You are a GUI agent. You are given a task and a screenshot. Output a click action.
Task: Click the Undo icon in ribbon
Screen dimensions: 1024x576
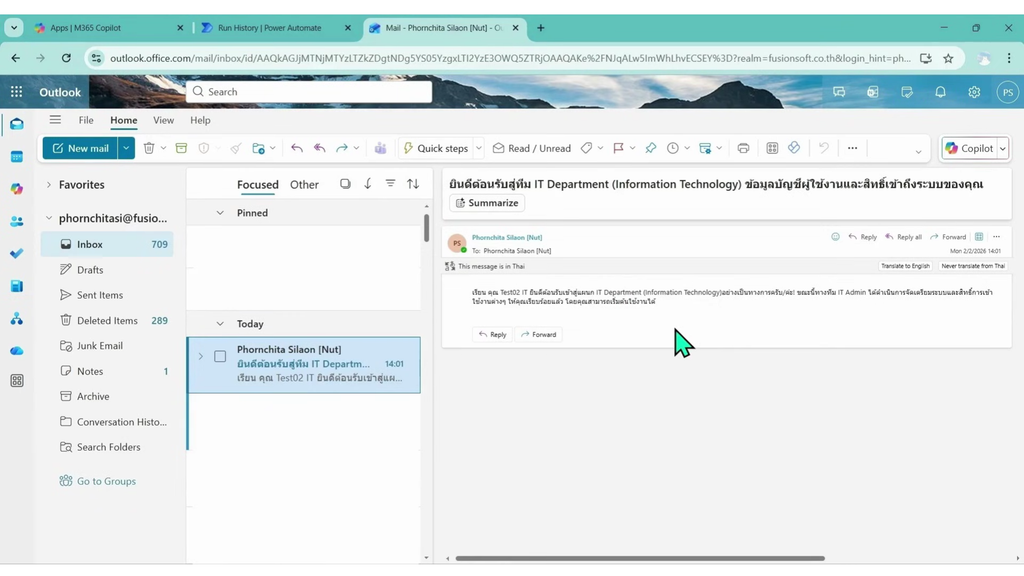click(824, 148)
